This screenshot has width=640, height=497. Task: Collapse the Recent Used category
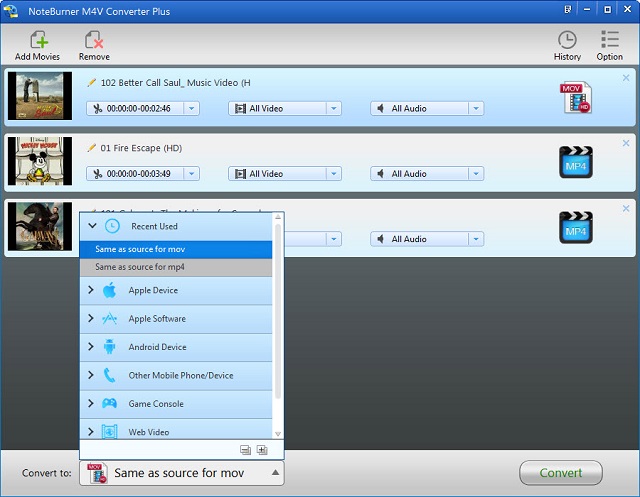point(92,226)
